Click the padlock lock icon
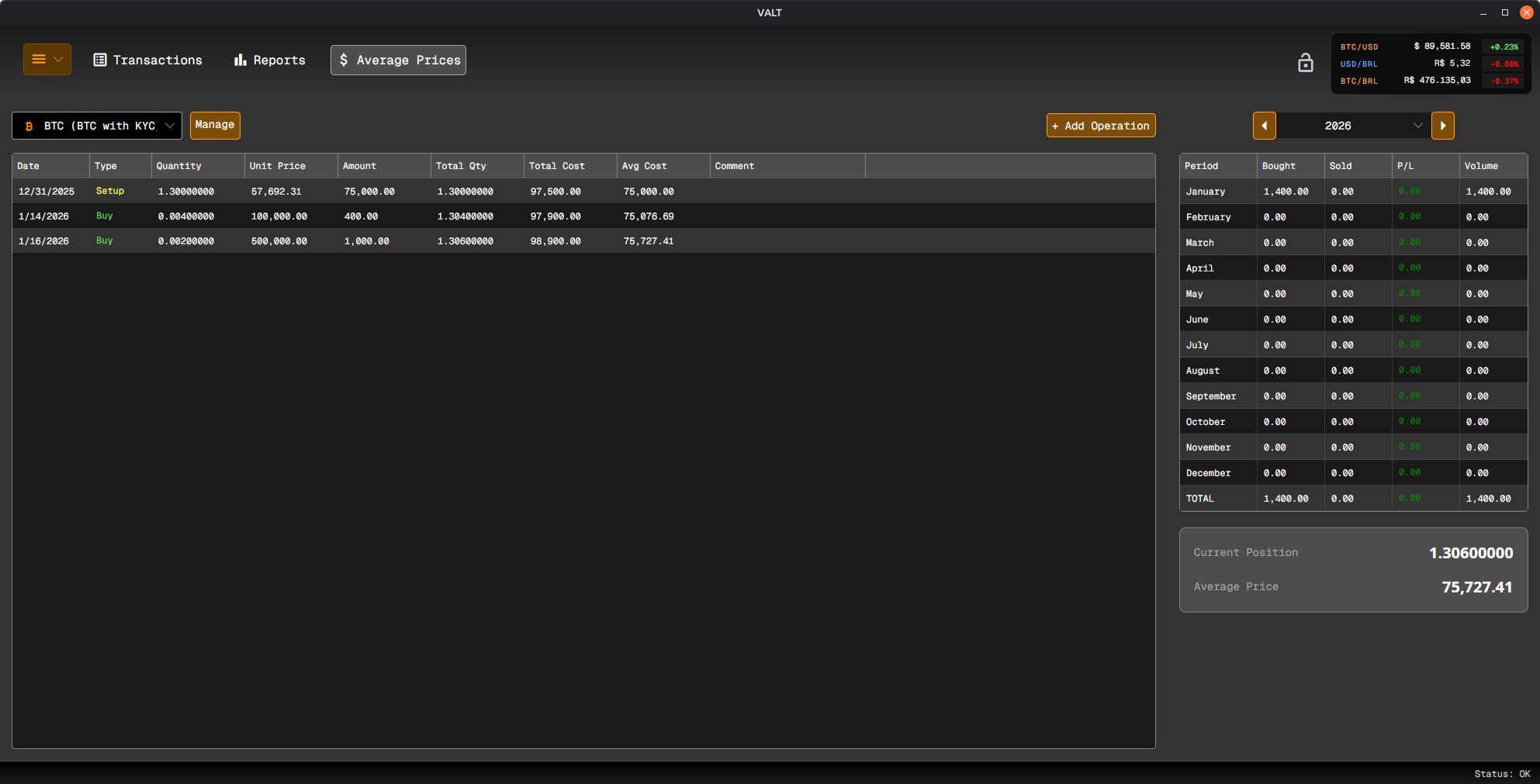 (x=1305, y=63)
